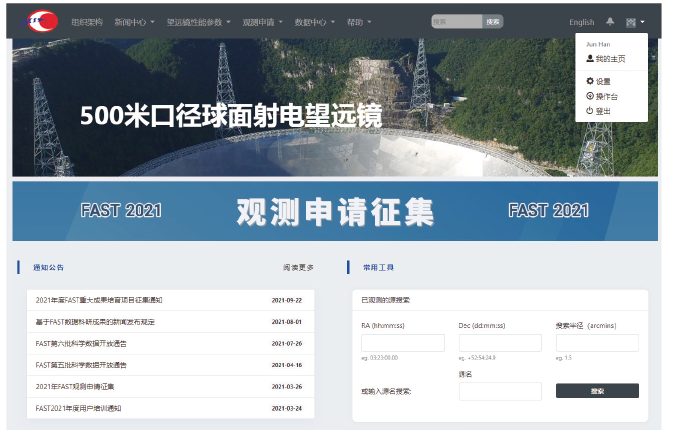Click the person icon next to 我的主页
Image resolution: width=673 pixels, height=437 pixels.
[x=590, y=58]
